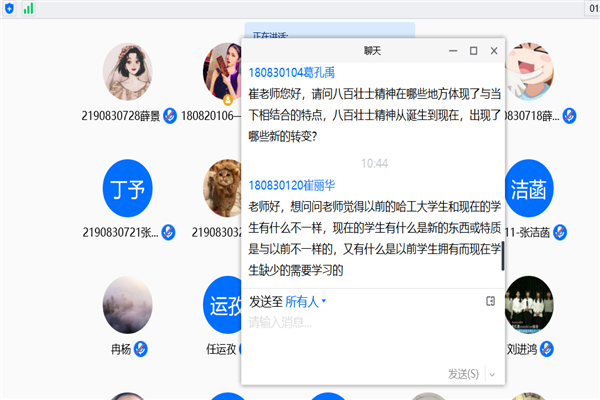Viewport: 600px width, 400px height.
Task: Click the blue security shield icon
Action: [x=9, y=8]
